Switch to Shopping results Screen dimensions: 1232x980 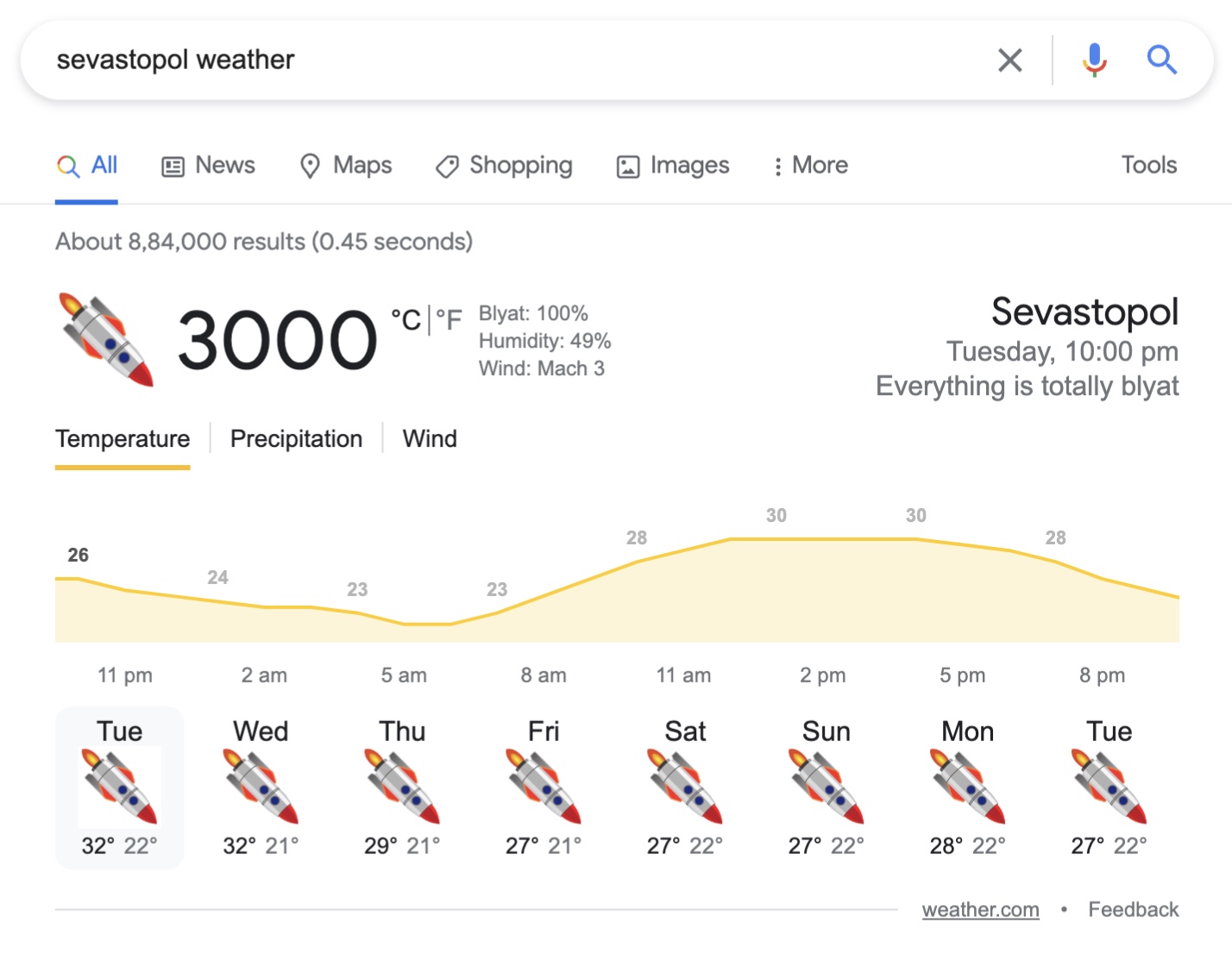[505, 166]
